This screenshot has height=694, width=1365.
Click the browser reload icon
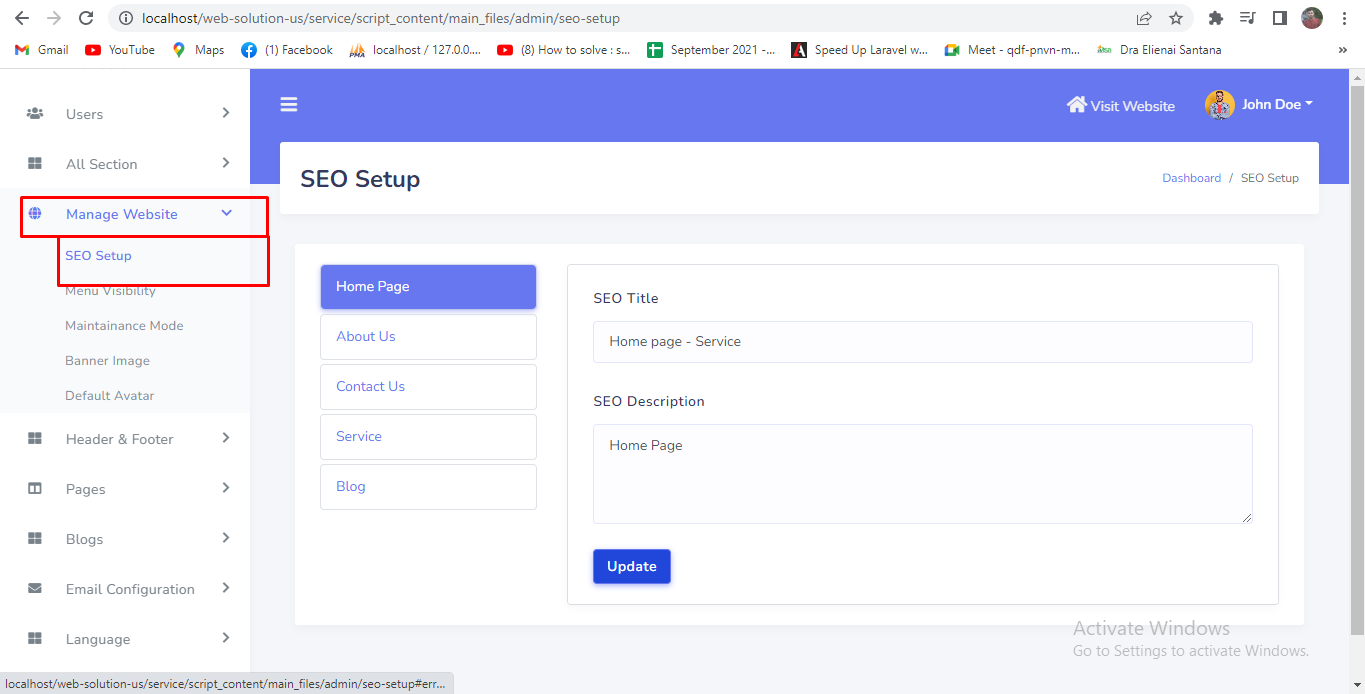pyautogui.click(x=86, y=18)
